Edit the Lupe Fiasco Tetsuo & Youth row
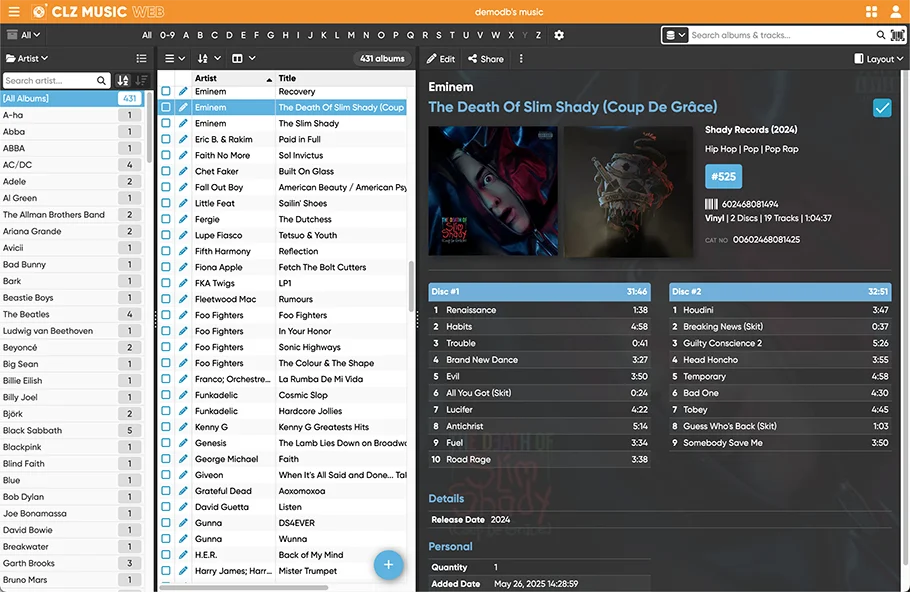910x592 pixels. coord(183,235)
